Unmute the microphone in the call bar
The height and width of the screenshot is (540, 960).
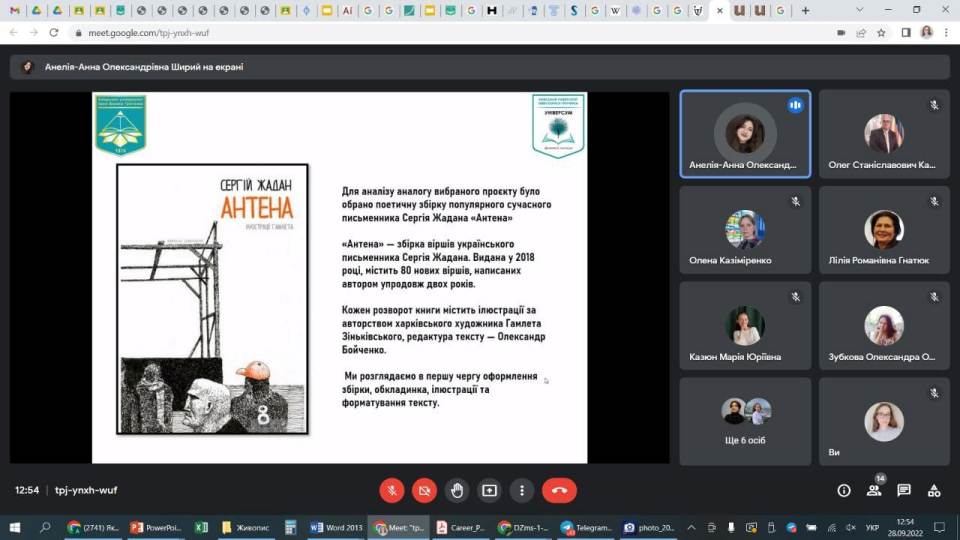tap(392, 490)
